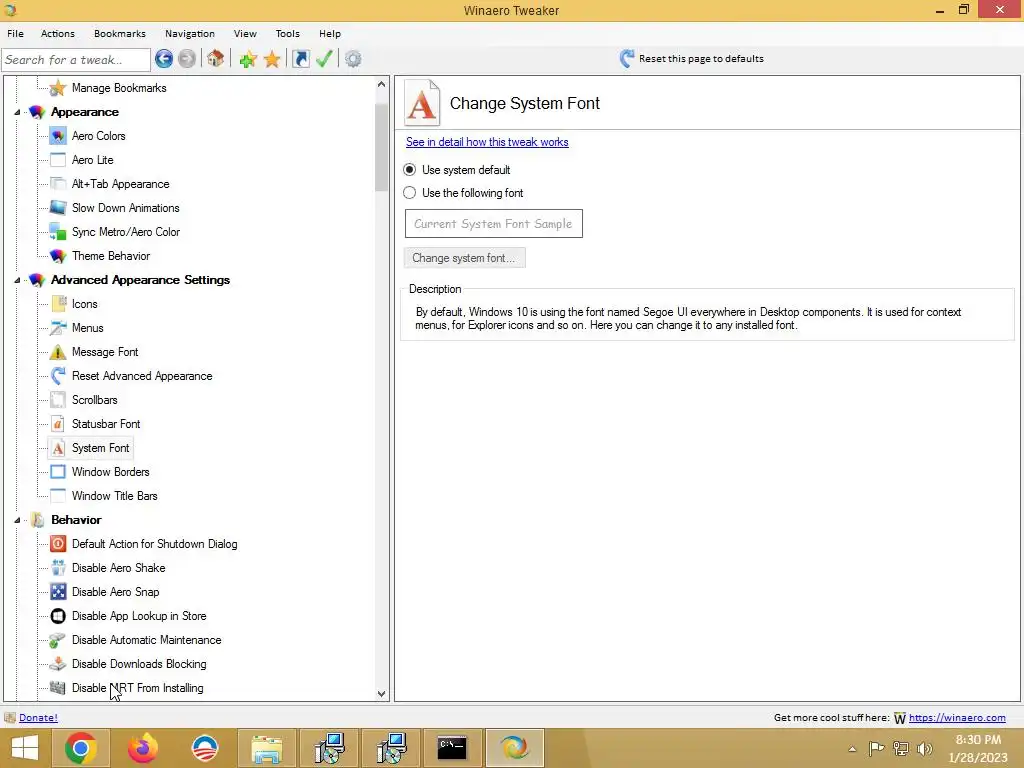Click the grey Forward navigation arrow
The image size is (1024, 768).
(x=187, y=59)
